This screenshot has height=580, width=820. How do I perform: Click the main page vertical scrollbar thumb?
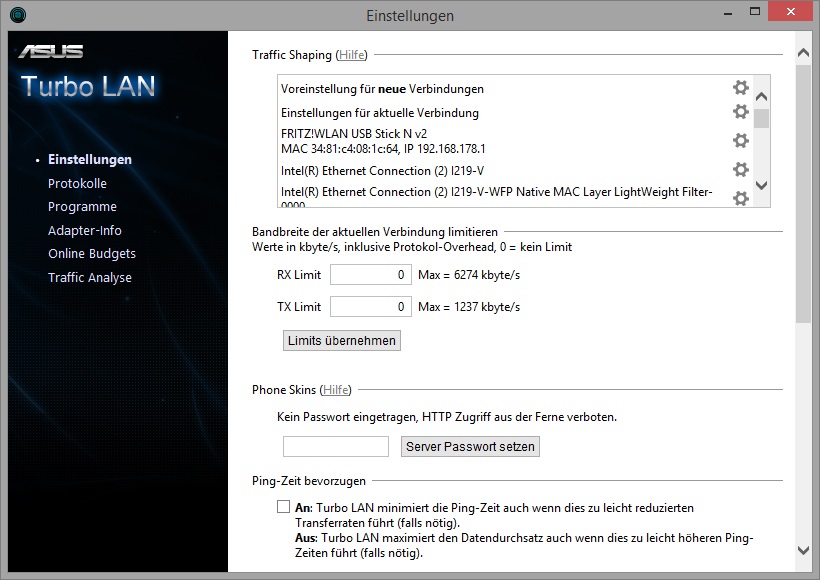click(x=803, y=194)
